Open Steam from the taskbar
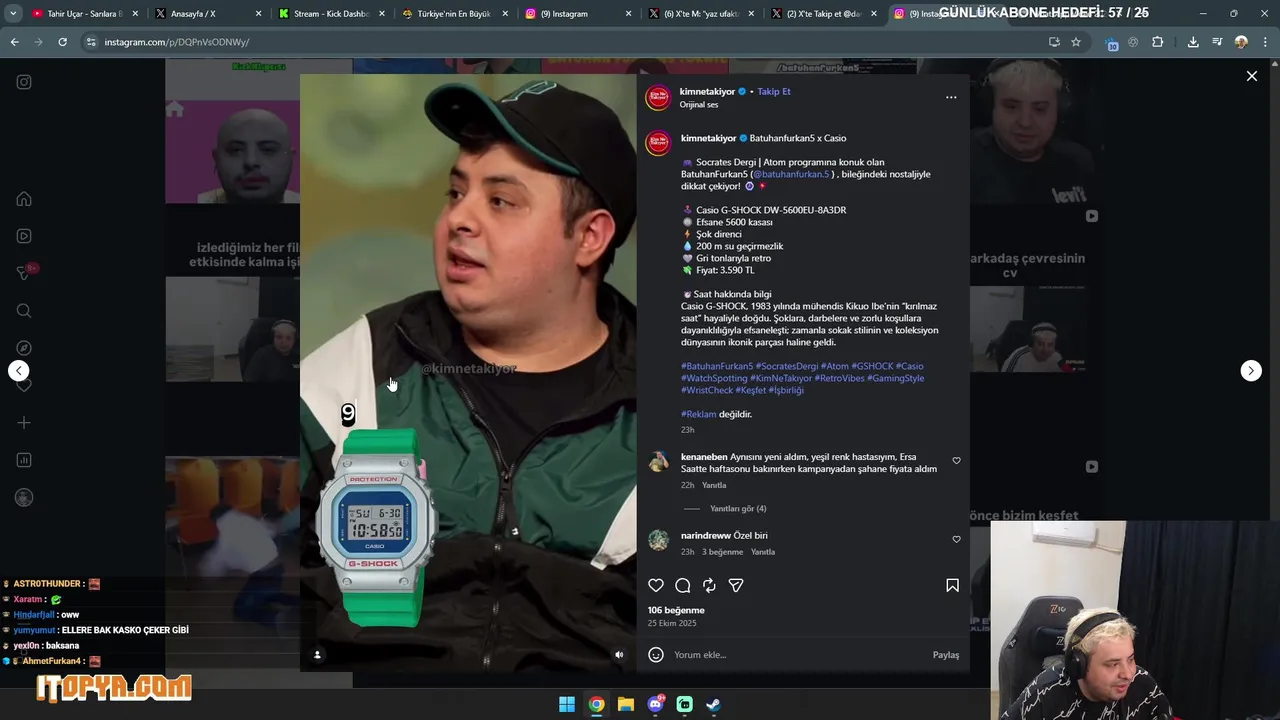Screen dimensions: 1280x720 click(714, 704)
